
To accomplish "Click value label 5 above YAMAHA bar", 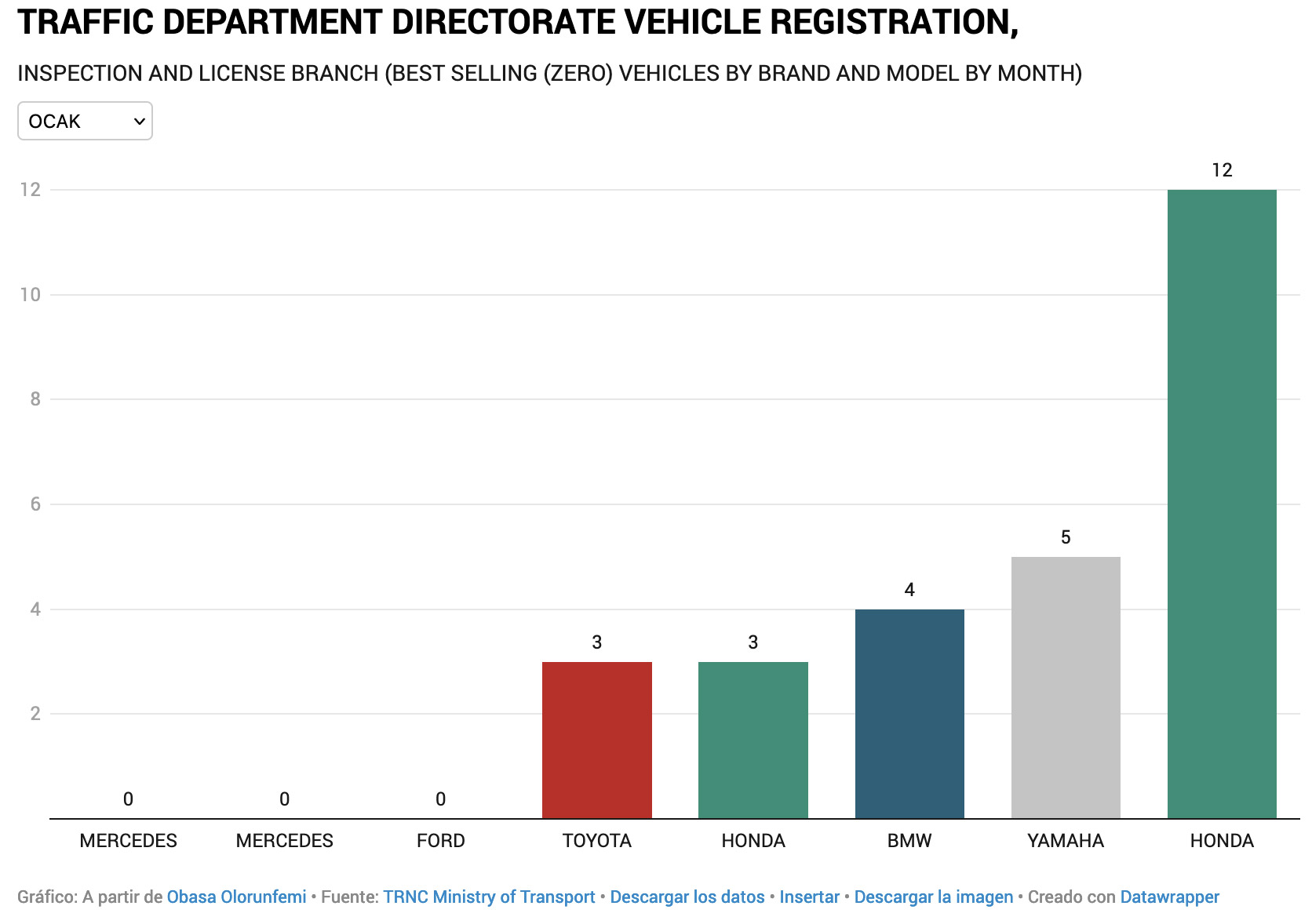I will click(1066, 537).
